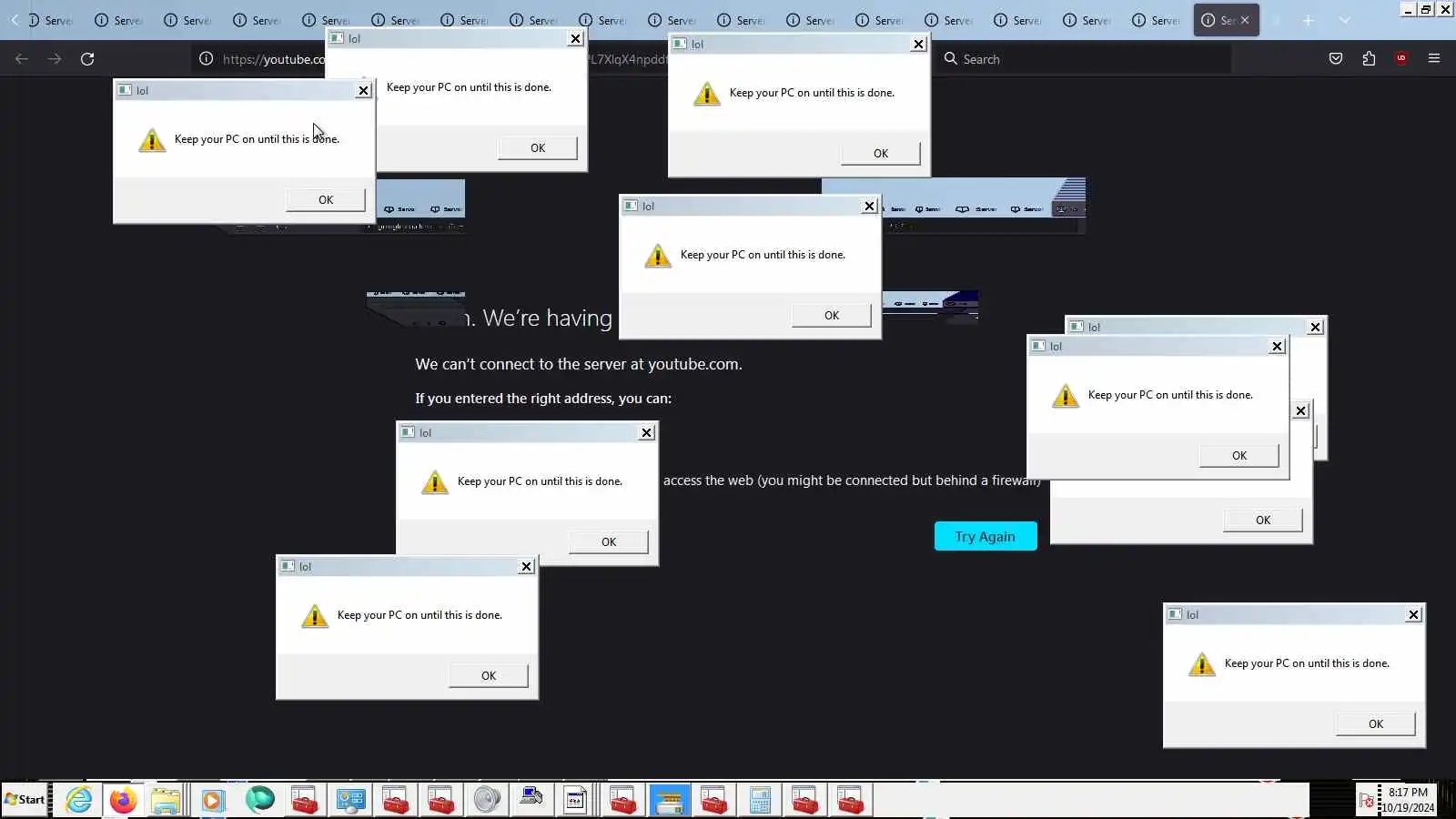Viewport: 1456px width, 819px height.
Task: Click the text 'We can't connect to the server at youtube.com.'
Action: coord(579,364)
